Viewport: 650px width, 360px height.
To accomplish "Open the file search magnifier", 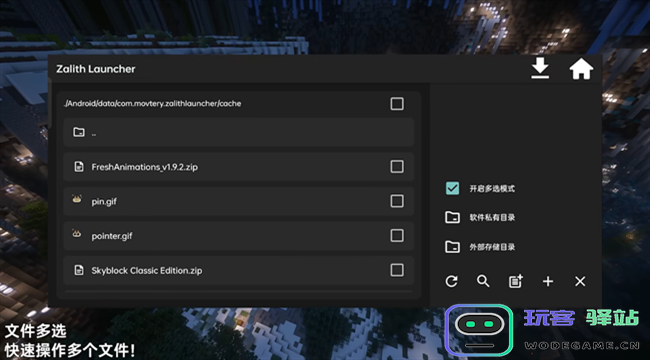I will 483,282.
